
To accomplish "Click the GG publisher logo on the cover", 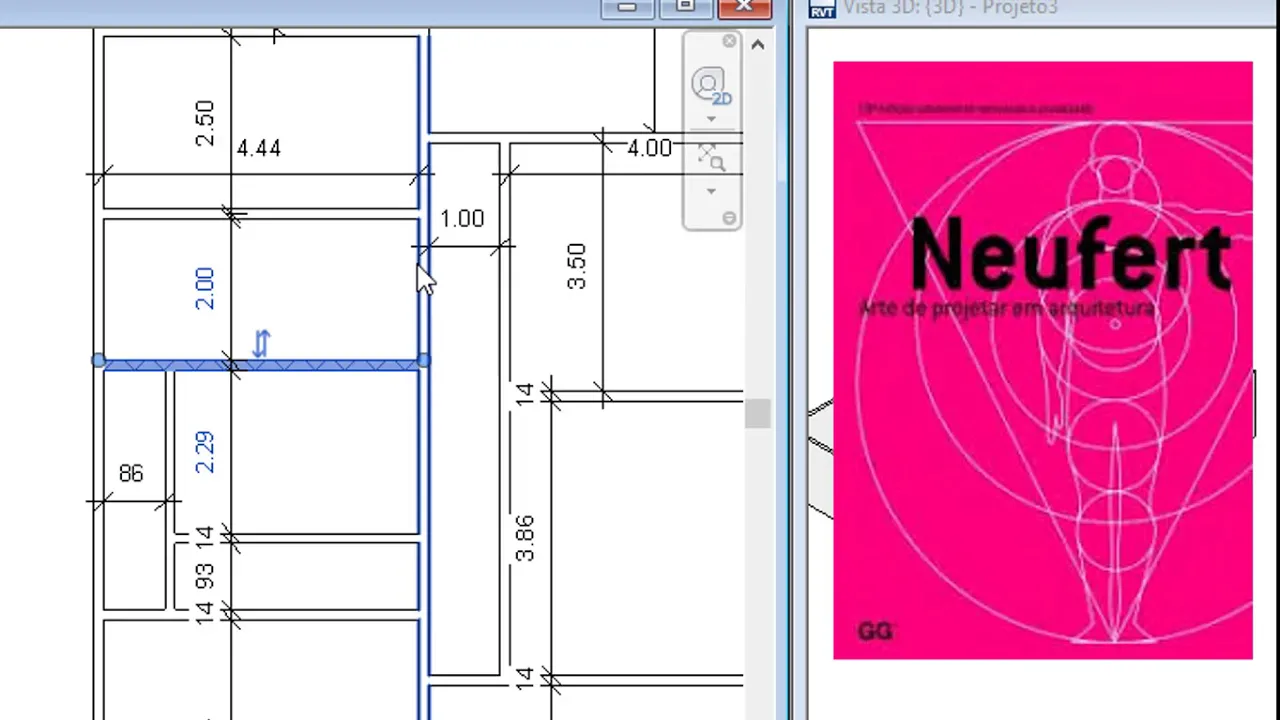I will click(874, 631).
